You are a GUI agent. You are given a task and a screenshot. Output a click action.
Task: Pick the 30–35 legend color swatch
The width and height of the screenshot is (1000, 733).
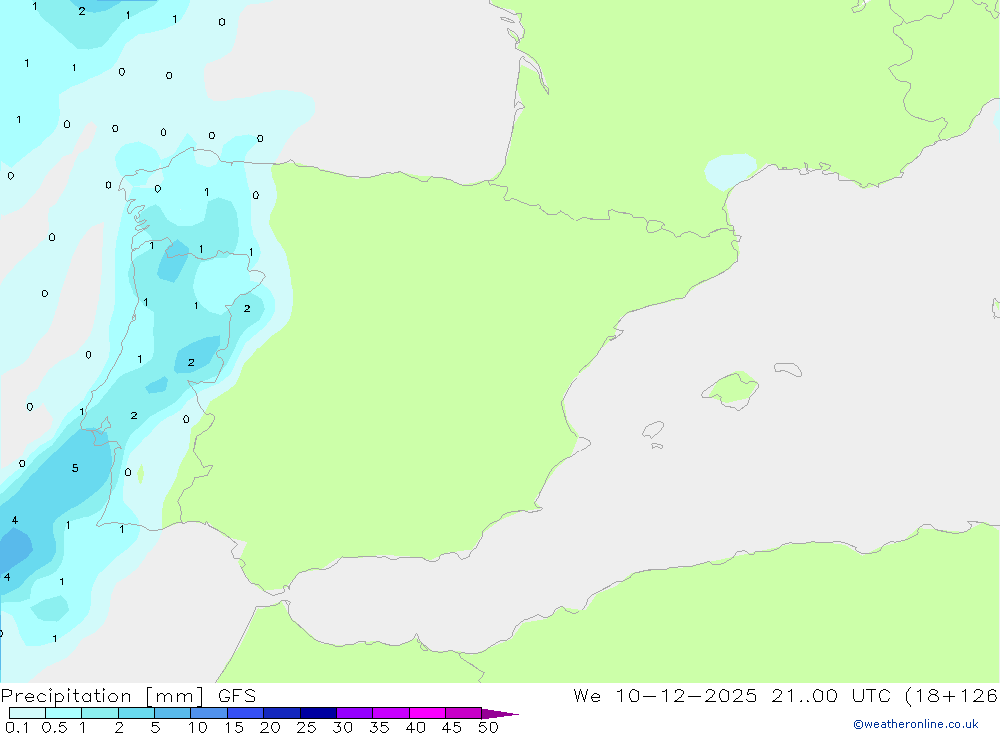(x=355, y=713)
